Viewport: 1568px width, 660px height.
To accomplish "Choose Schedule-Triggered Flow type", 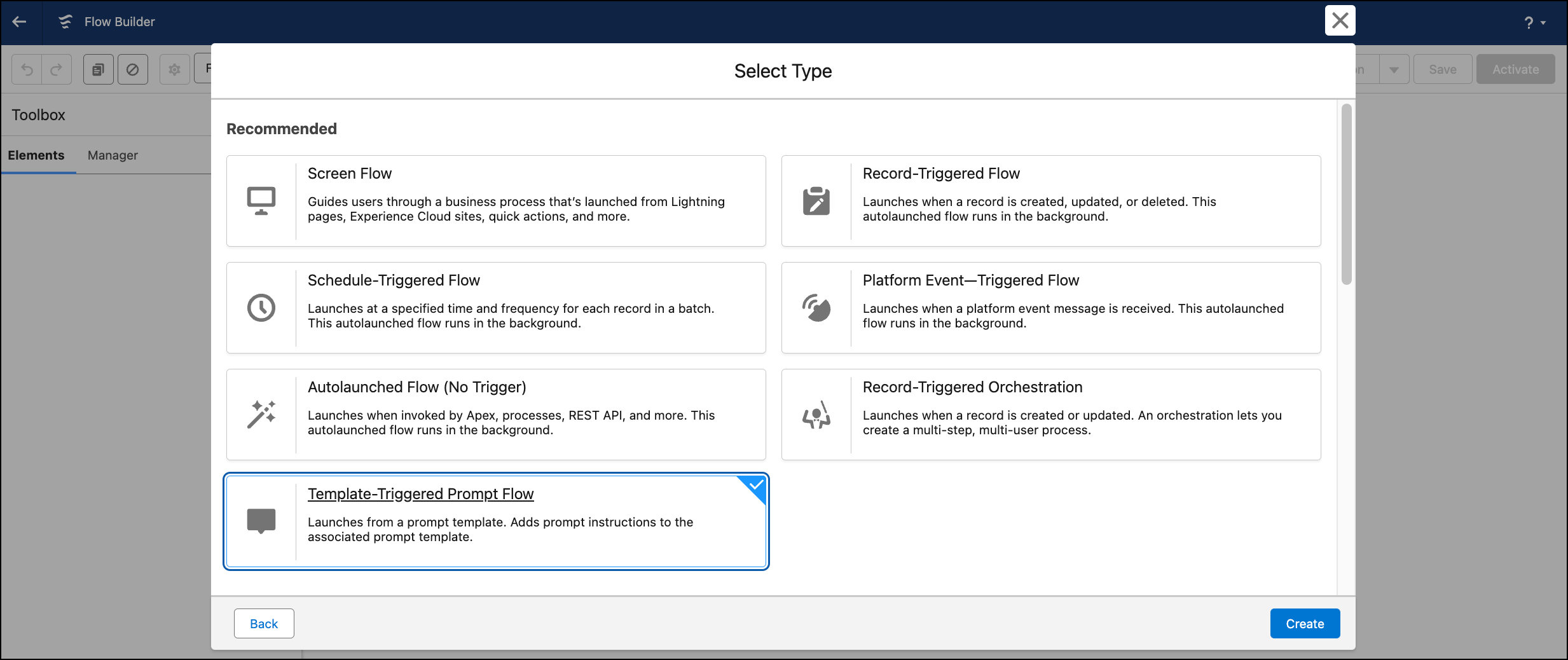I will (x=496, y=308).
